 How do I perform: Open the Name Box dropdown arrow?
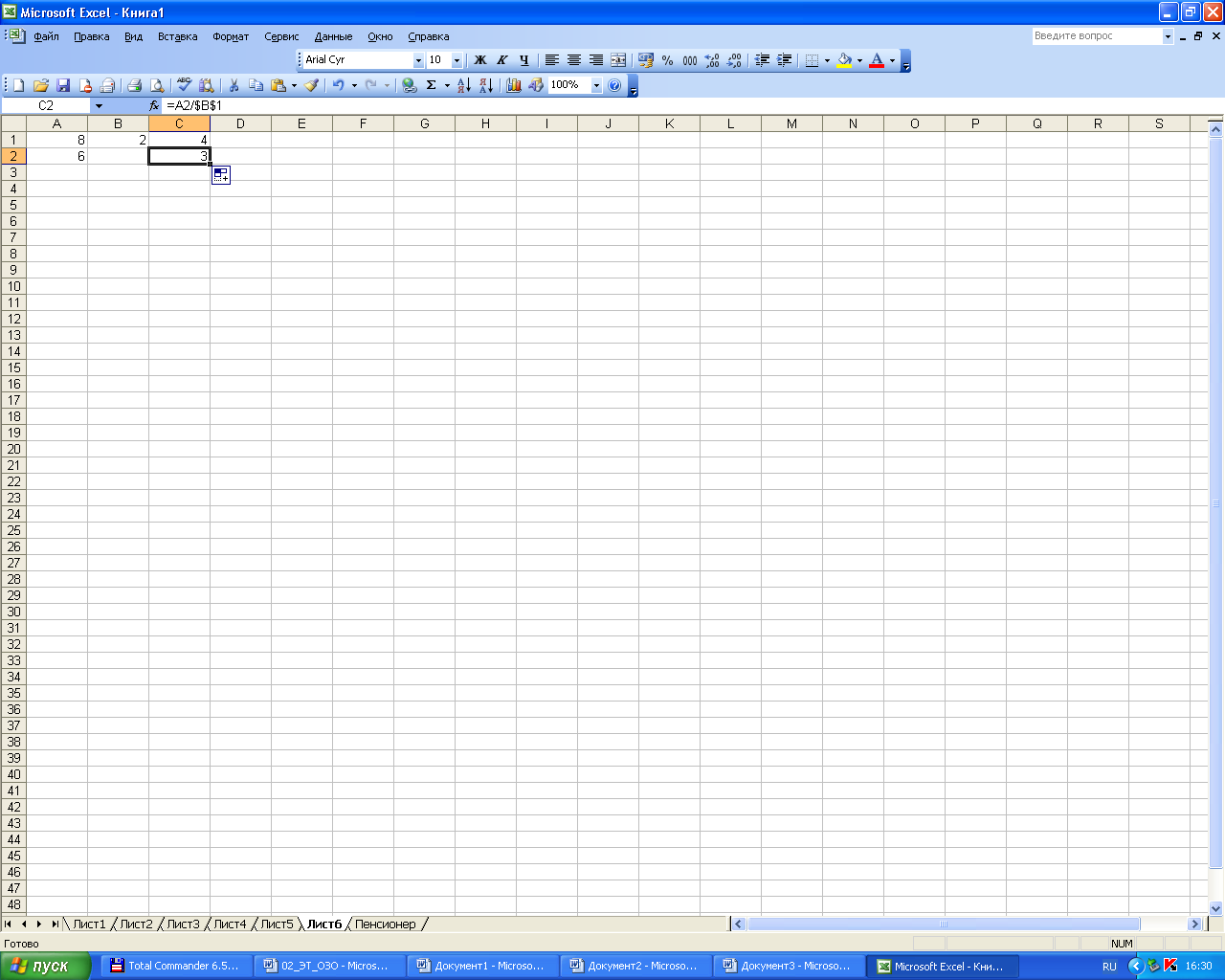[99, 106]
